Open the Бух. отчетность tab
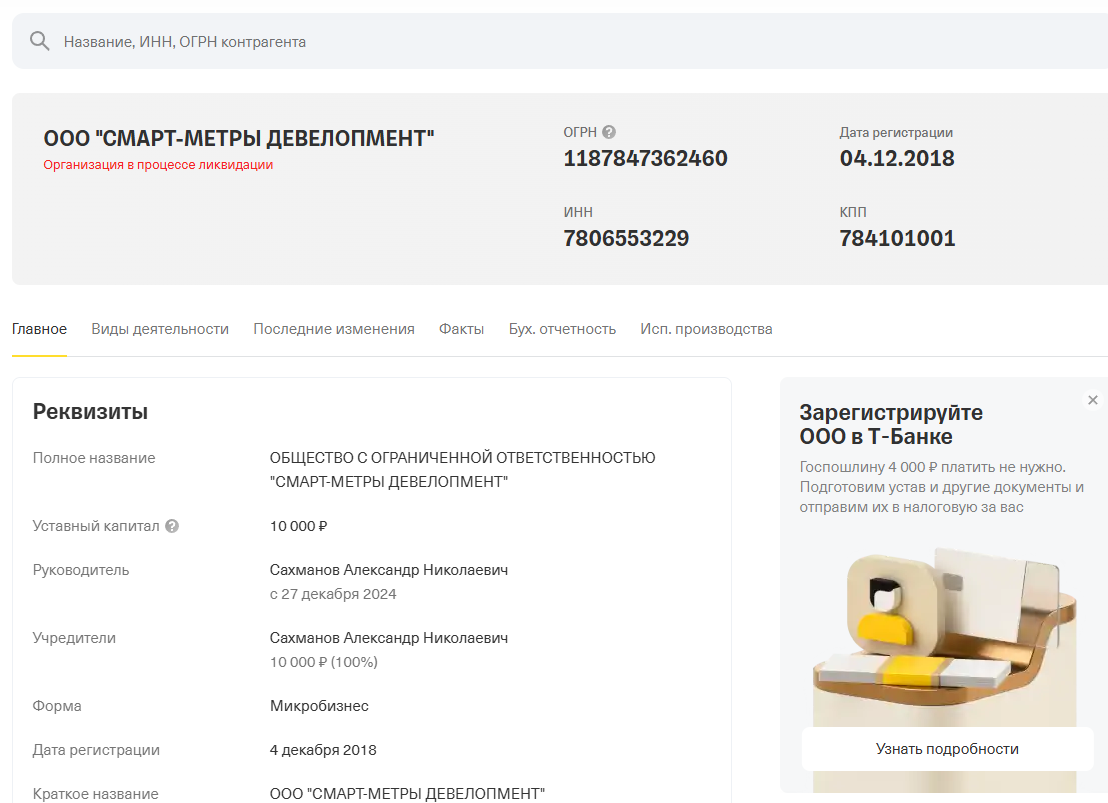The width and height of the screenshot is (1108, 803). [x=562, y=329]
